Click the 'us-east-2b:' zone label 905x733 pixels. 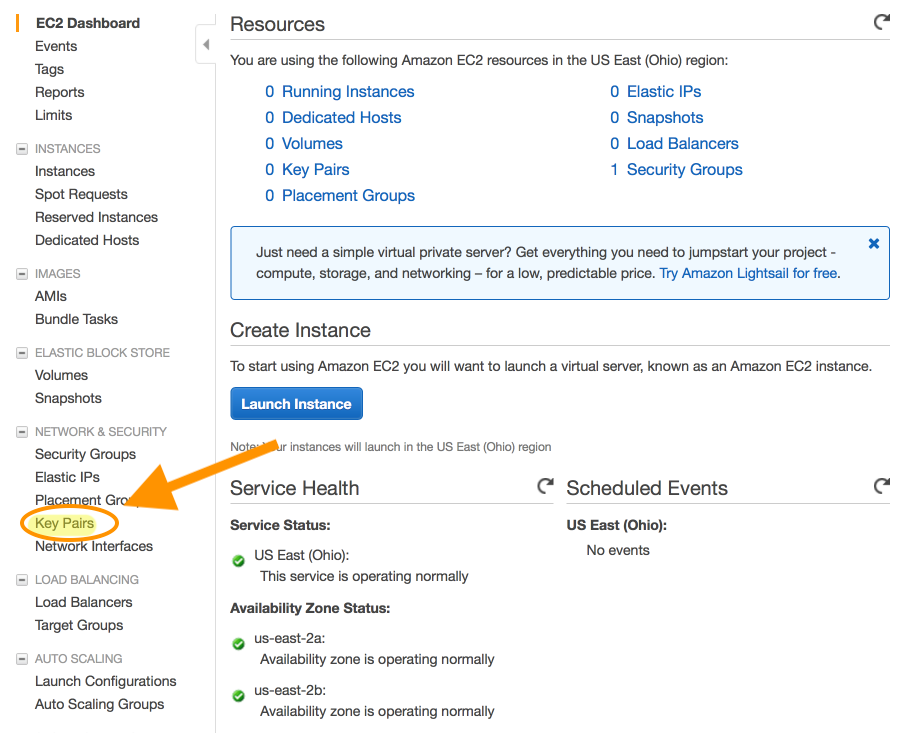point(290,690)
